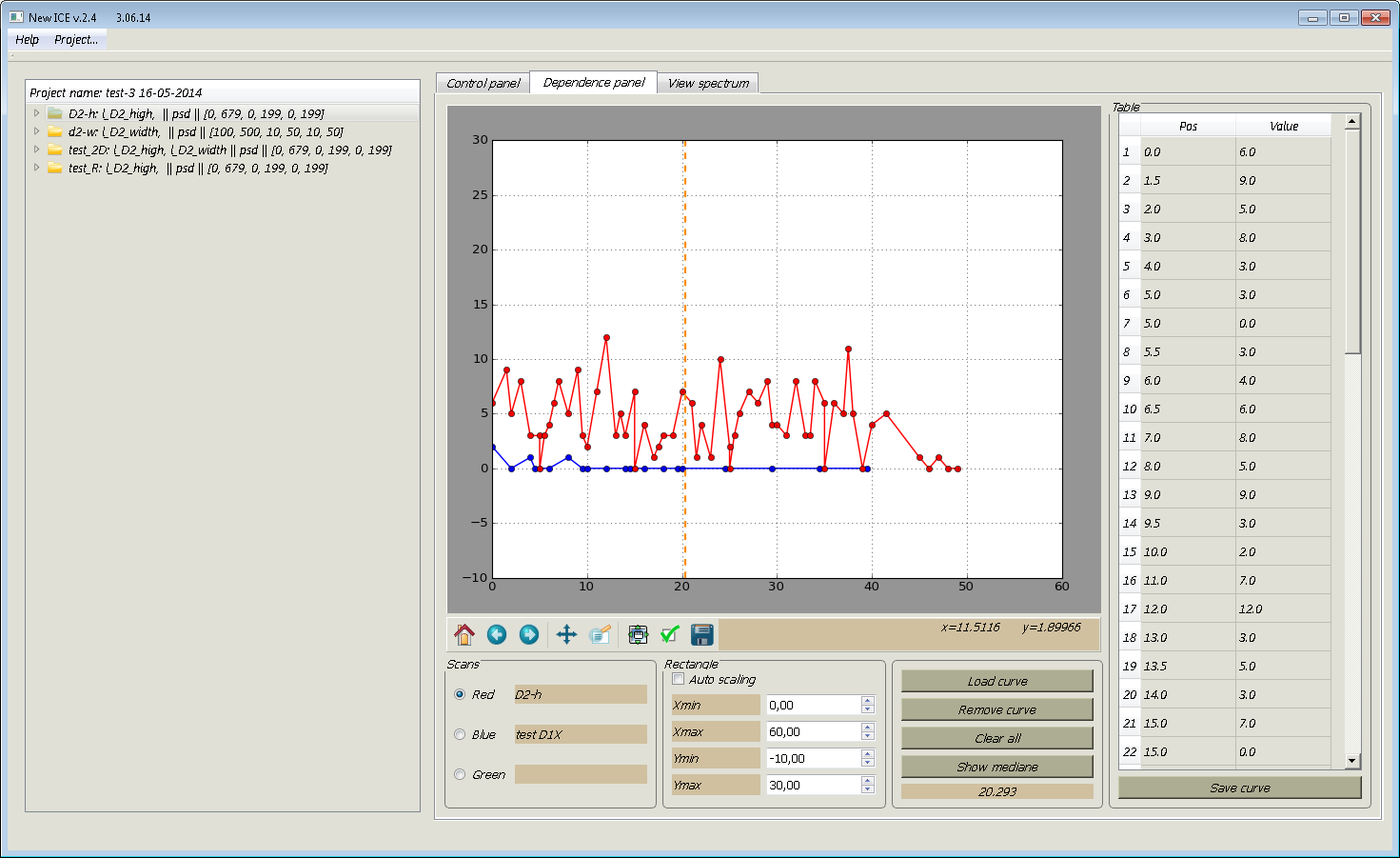This screenshot has width=1400, height=858.
Task: Select the Zoom to rectangle tool
Action: 600,634
